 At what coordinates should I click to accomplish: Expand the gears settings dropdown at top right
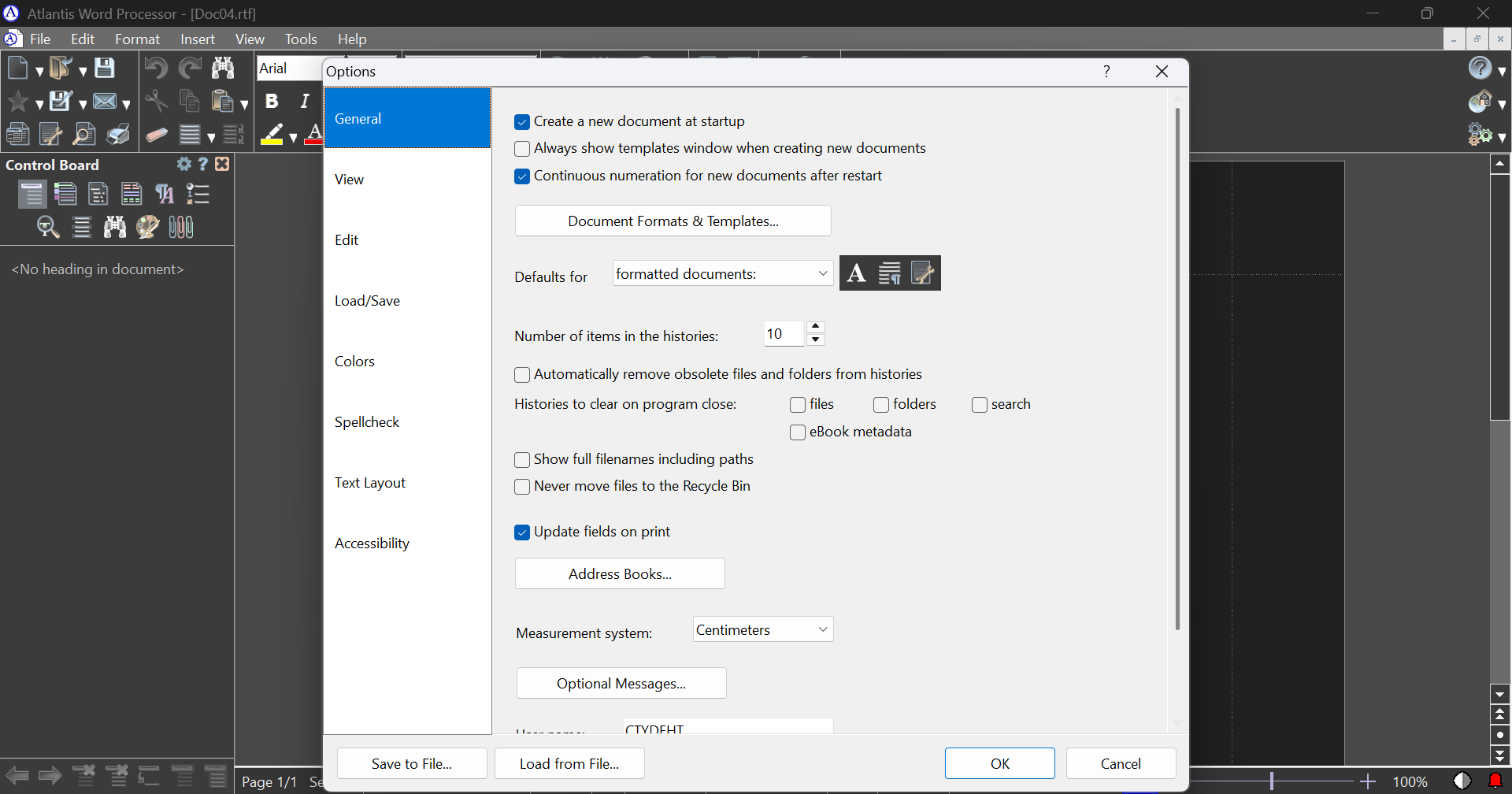point(1502,138)
